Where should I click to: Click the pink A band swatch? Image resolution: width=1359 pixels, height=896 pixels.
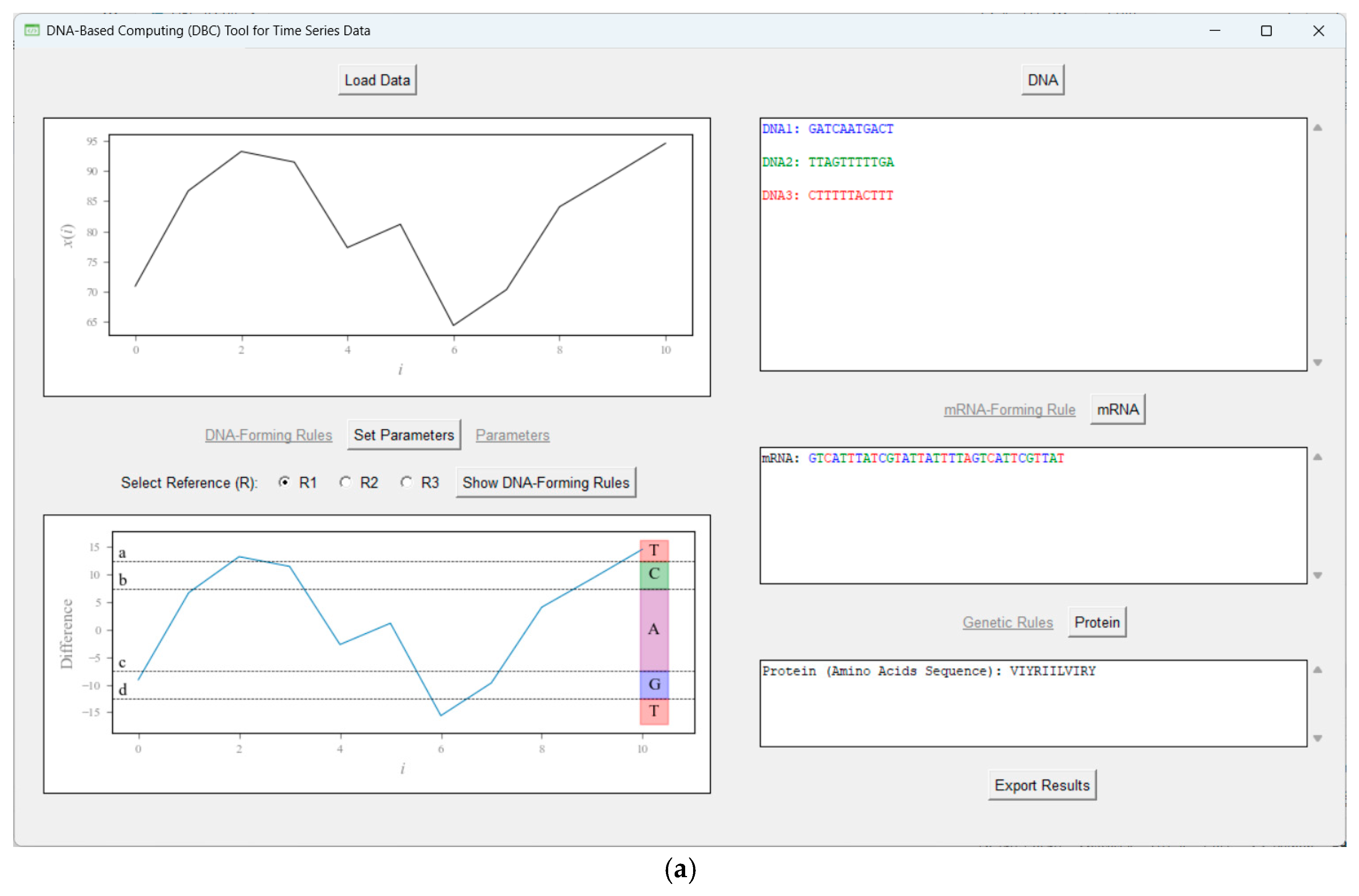[653, 629]
